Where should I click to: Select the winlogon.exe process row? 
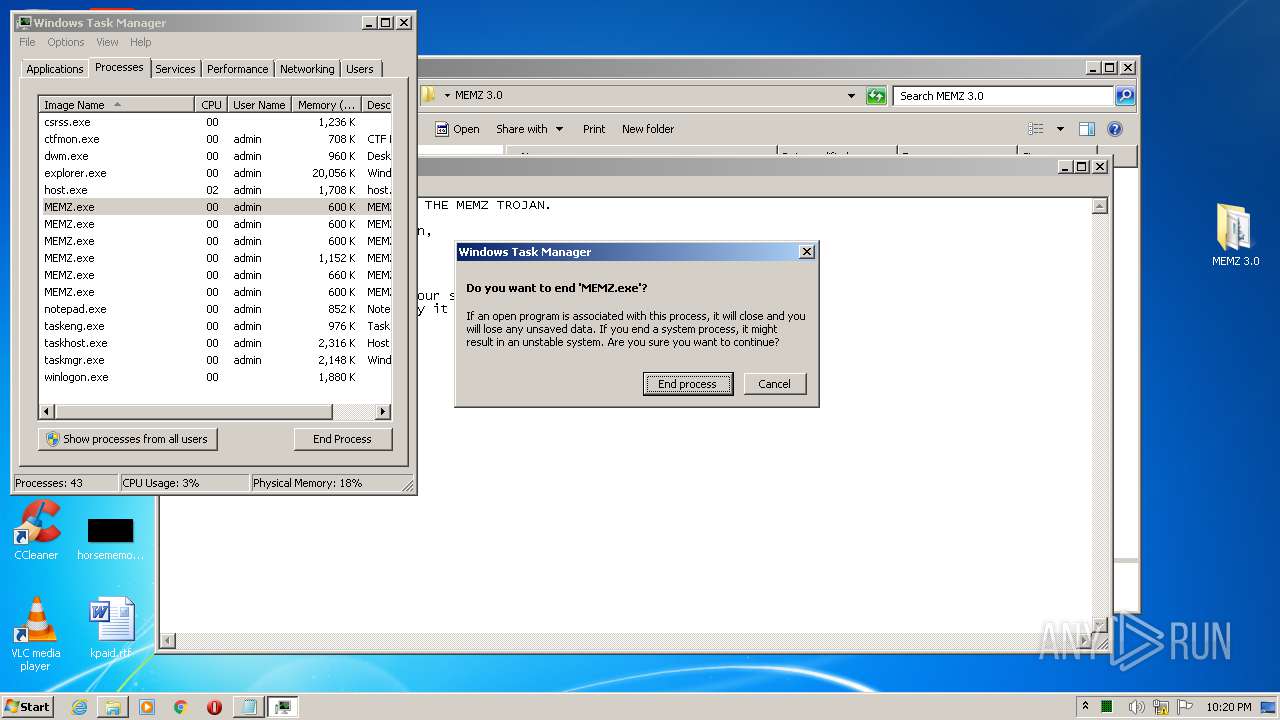(215, 377)
